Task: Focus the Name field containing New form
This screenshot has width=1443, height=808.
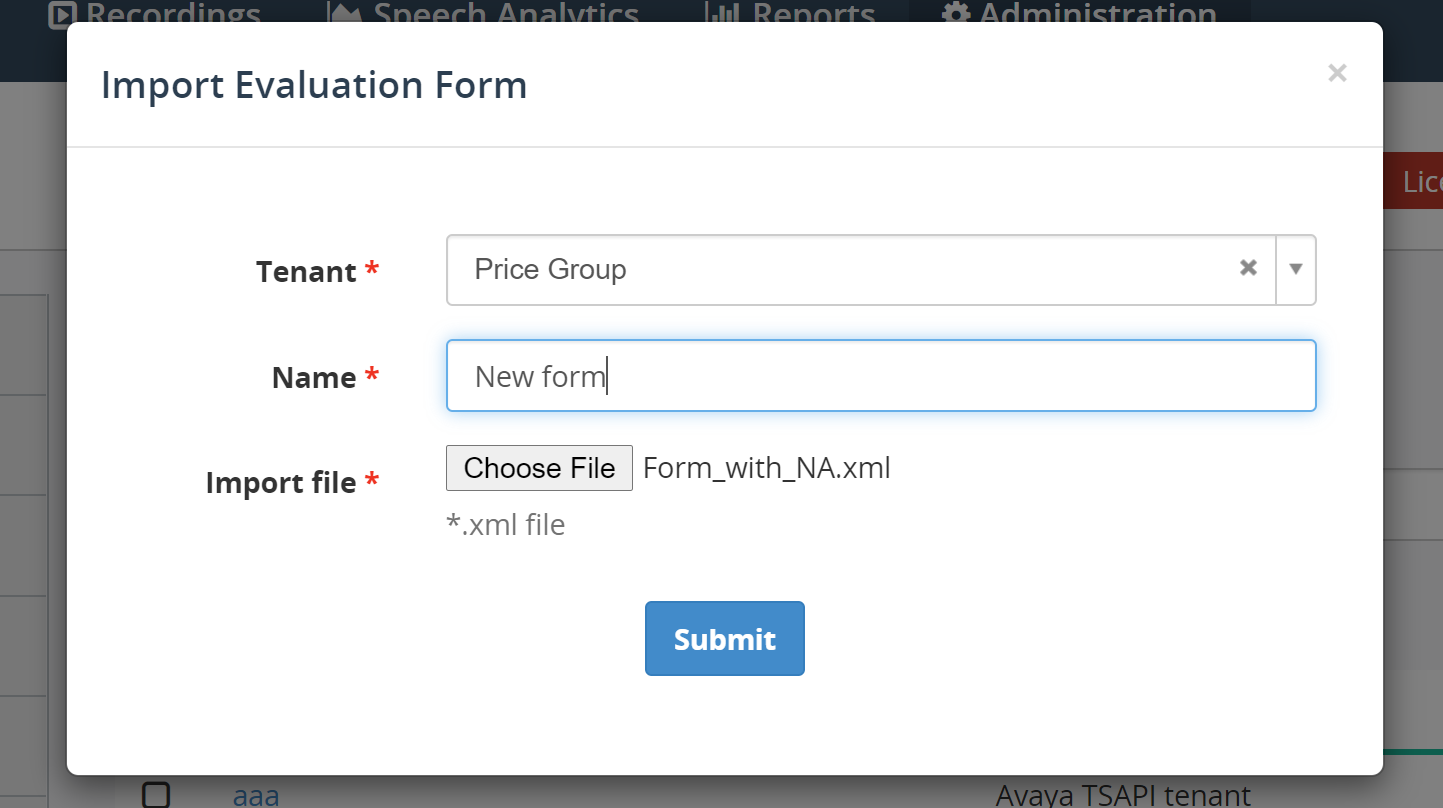Action: tap(881, 376)
